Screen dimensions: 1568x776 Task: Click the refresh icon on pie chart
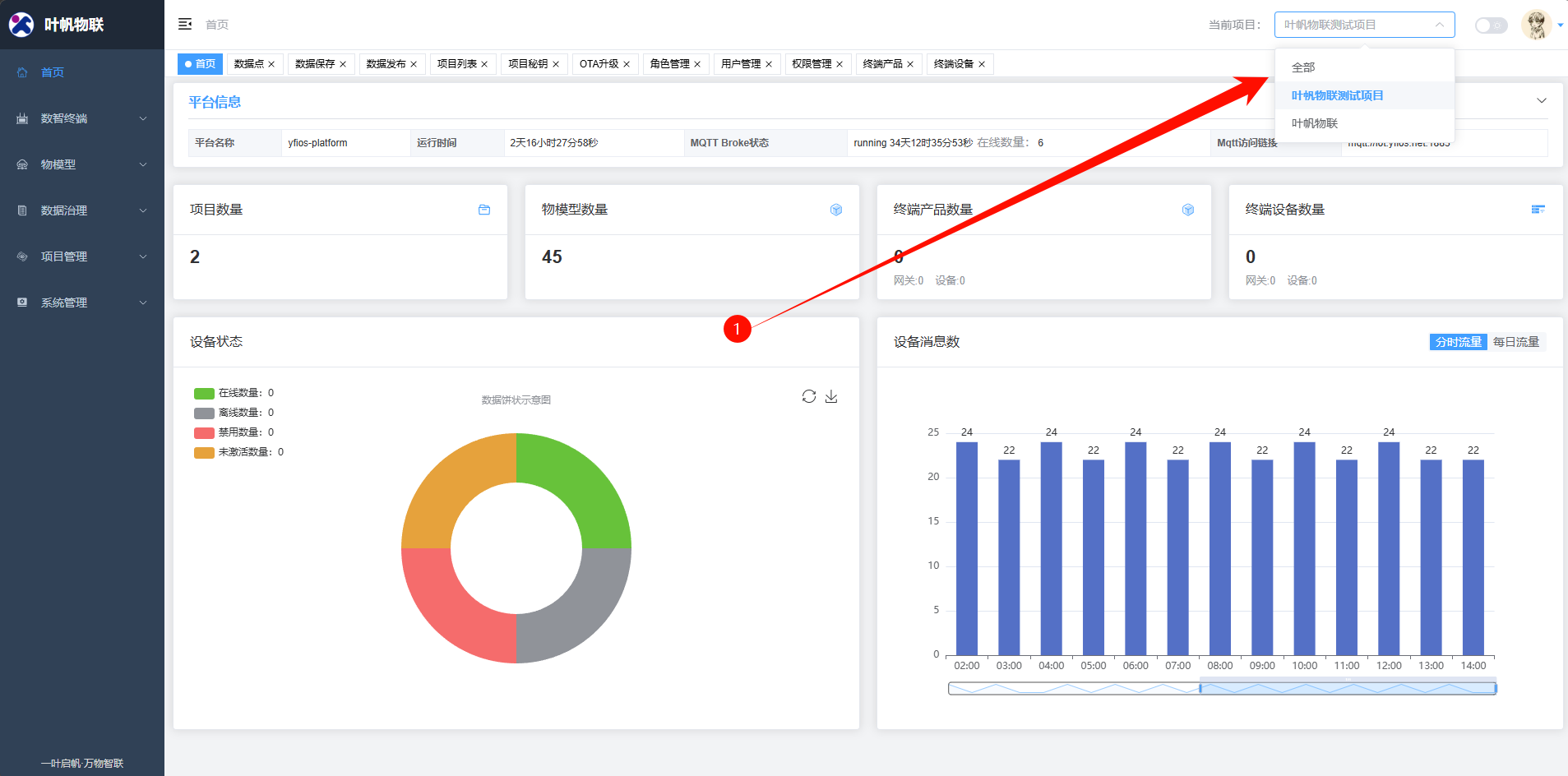click(809, 396)
